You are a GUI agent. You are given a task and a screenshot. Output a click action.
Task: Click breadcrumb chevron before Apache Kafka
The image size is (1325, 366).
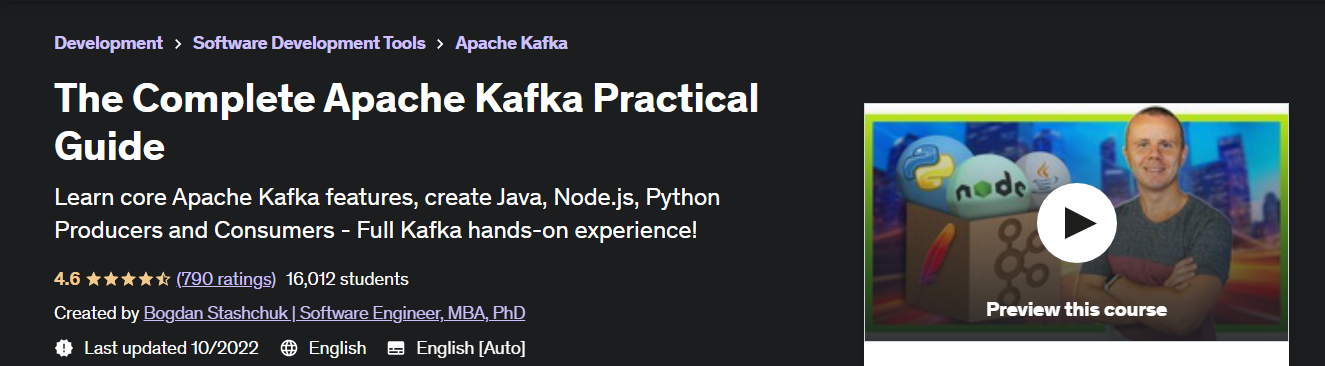click(441, 43)
